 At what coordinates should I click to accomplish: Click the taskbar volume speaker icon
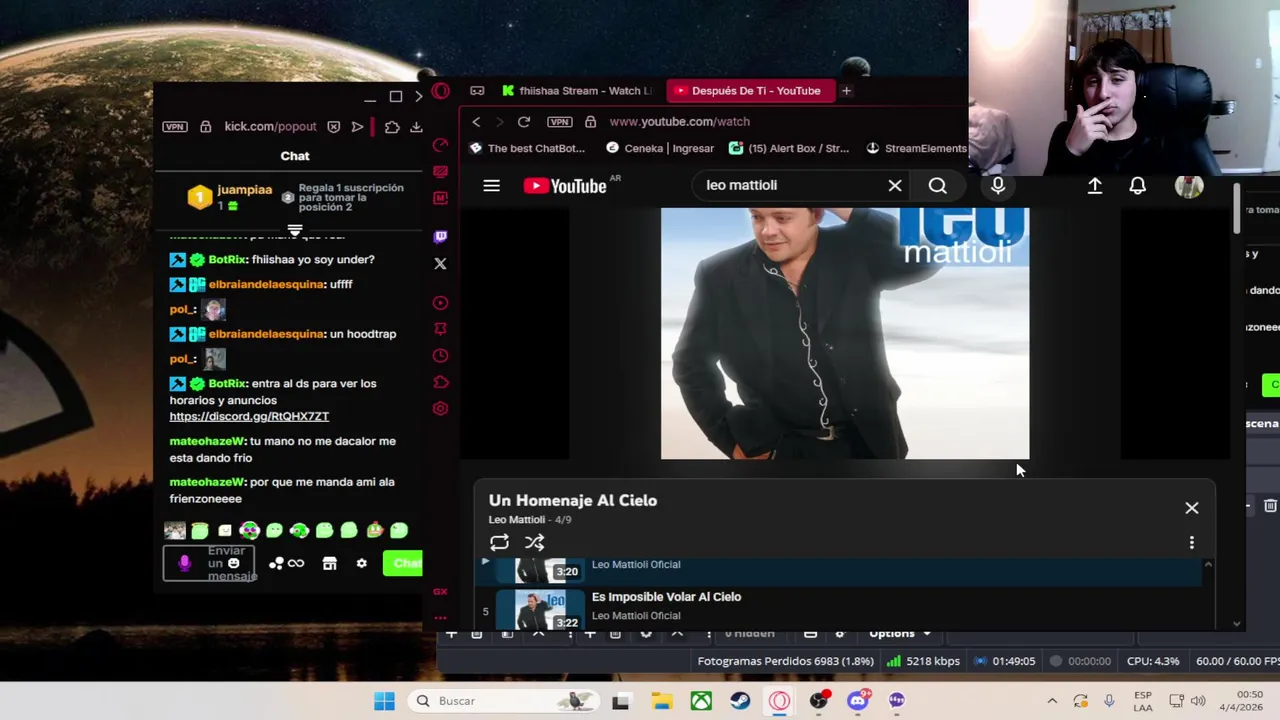1198,701
